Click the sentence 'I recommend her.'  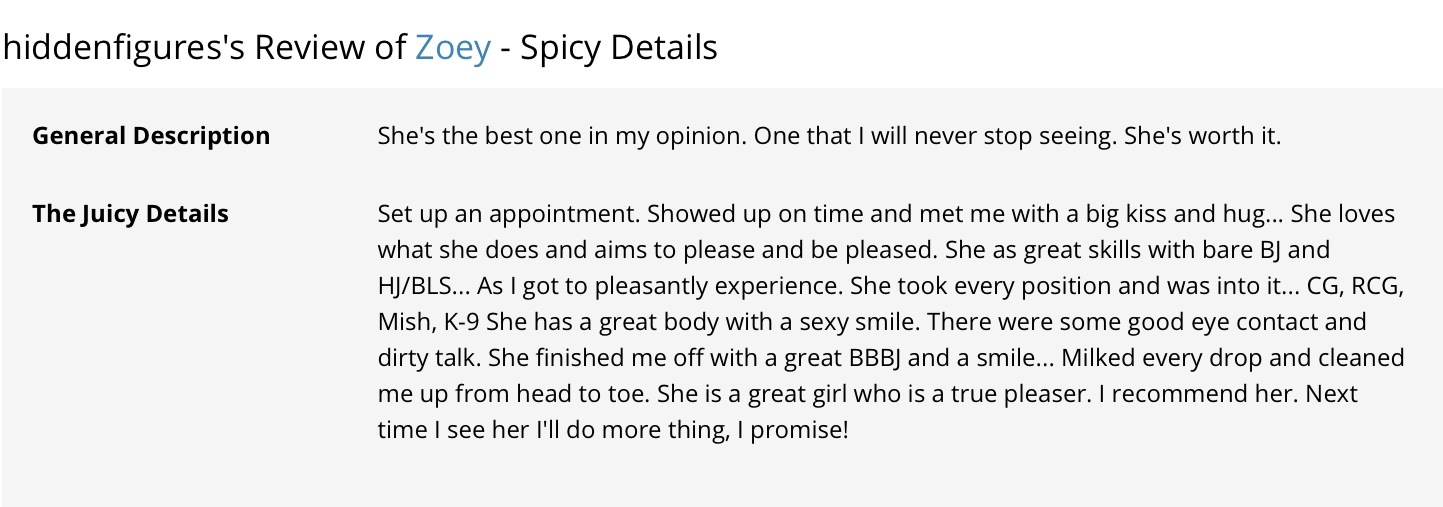(x=1195, y=394)
